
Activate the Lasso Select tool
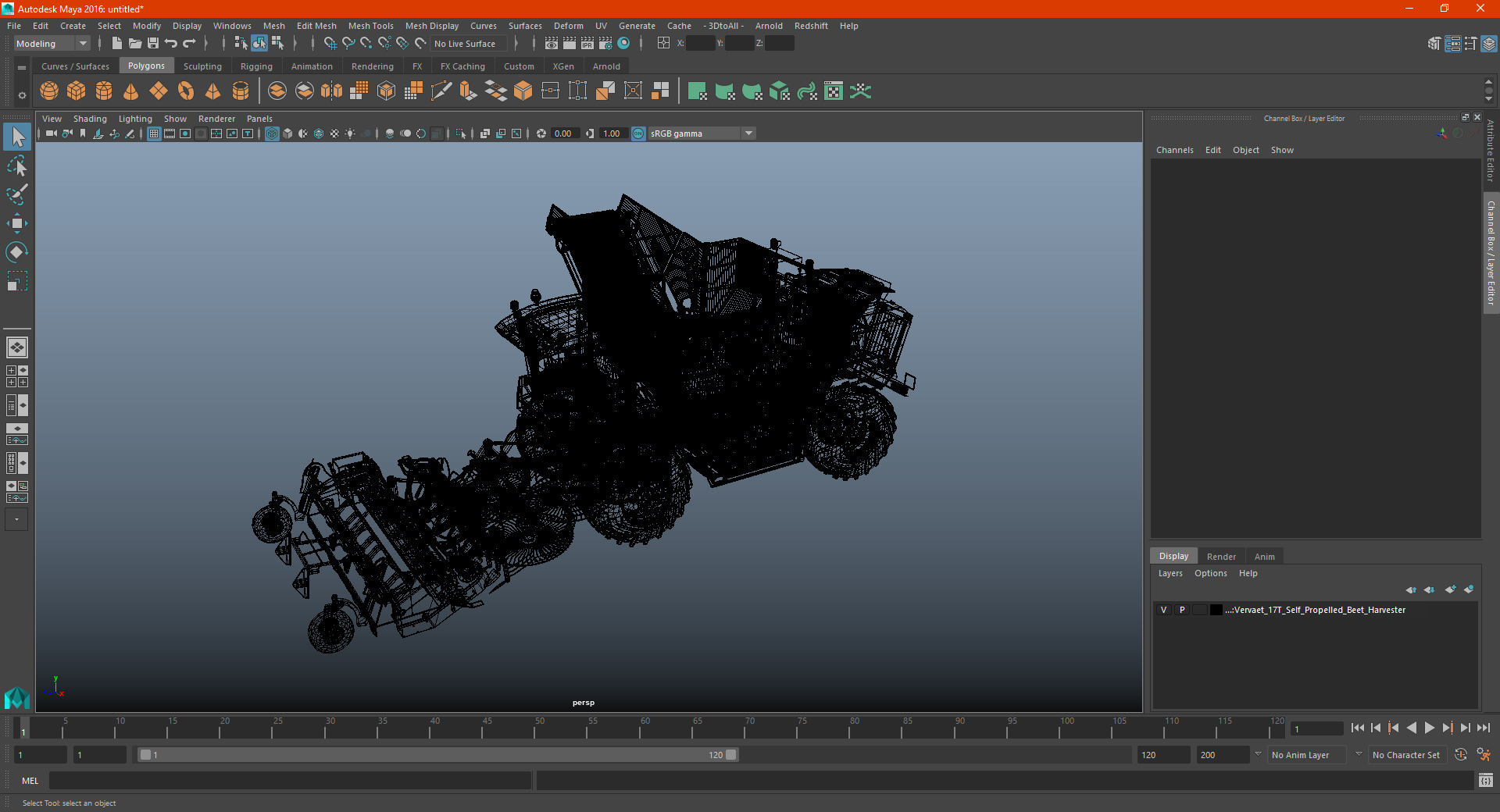coord(17,166)
